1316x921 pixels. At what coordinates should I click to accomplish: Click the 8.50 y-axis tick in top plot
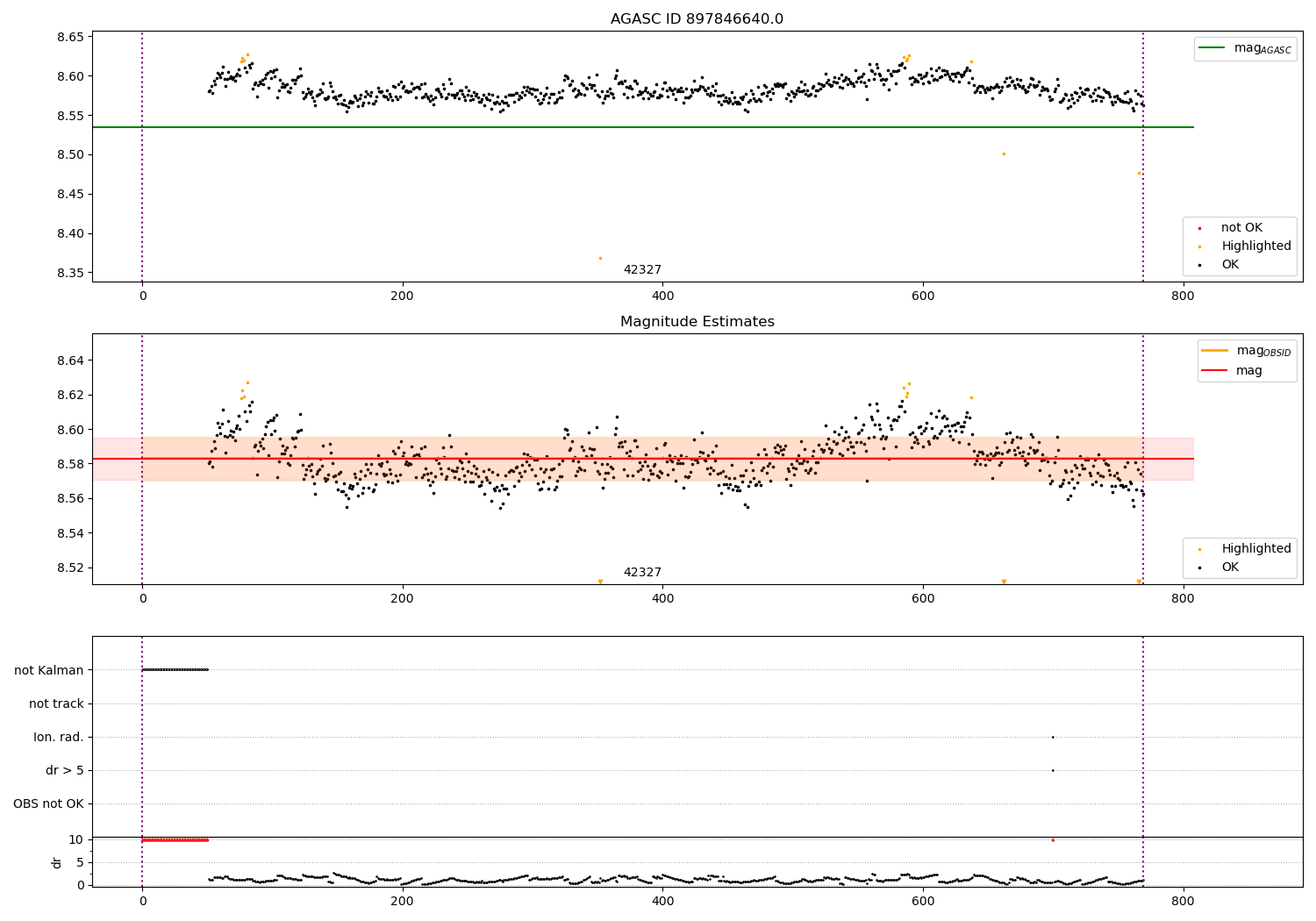70,155
